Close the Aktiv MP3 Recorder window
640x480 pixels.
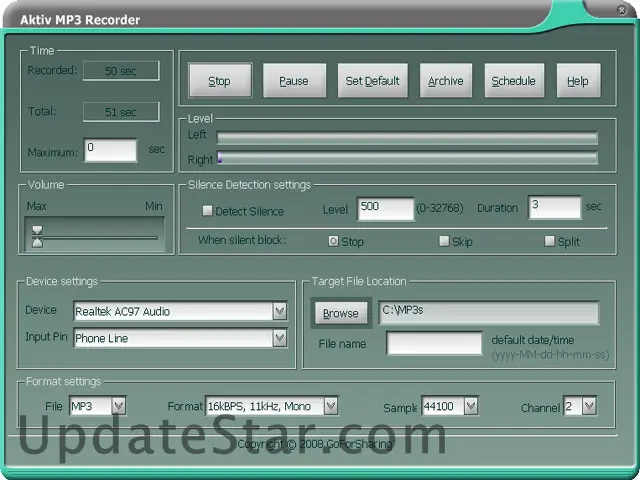click(x=622, y=10)
